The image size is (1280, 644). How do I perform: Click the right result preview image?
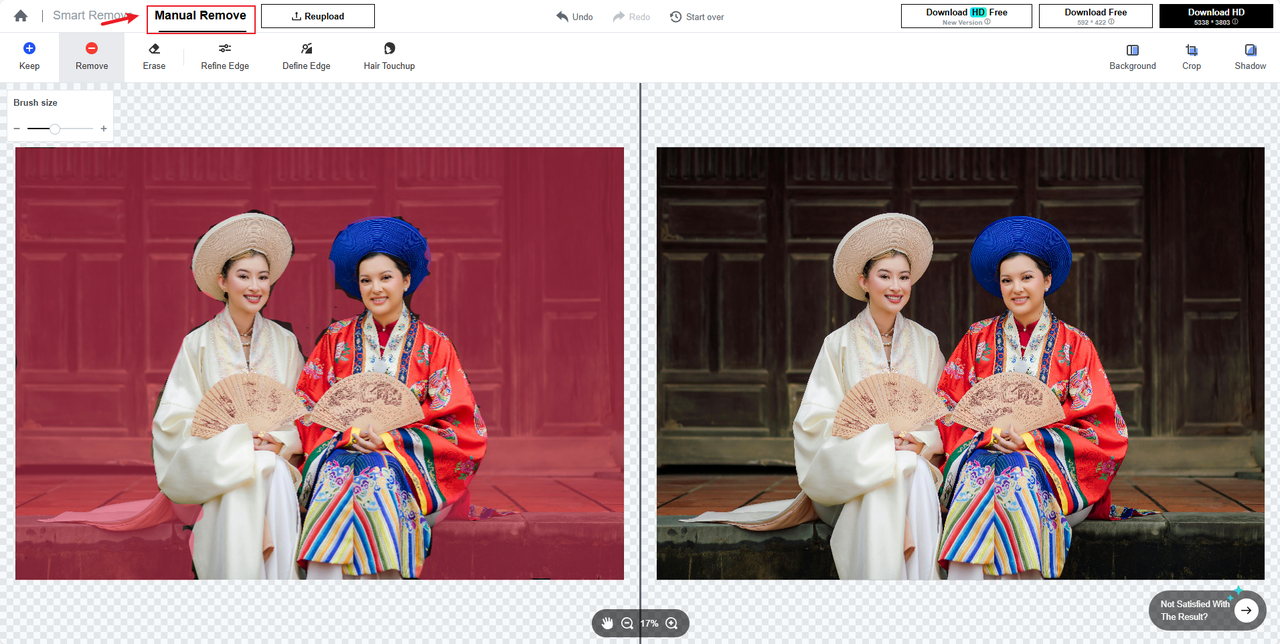tap(960, 364)
